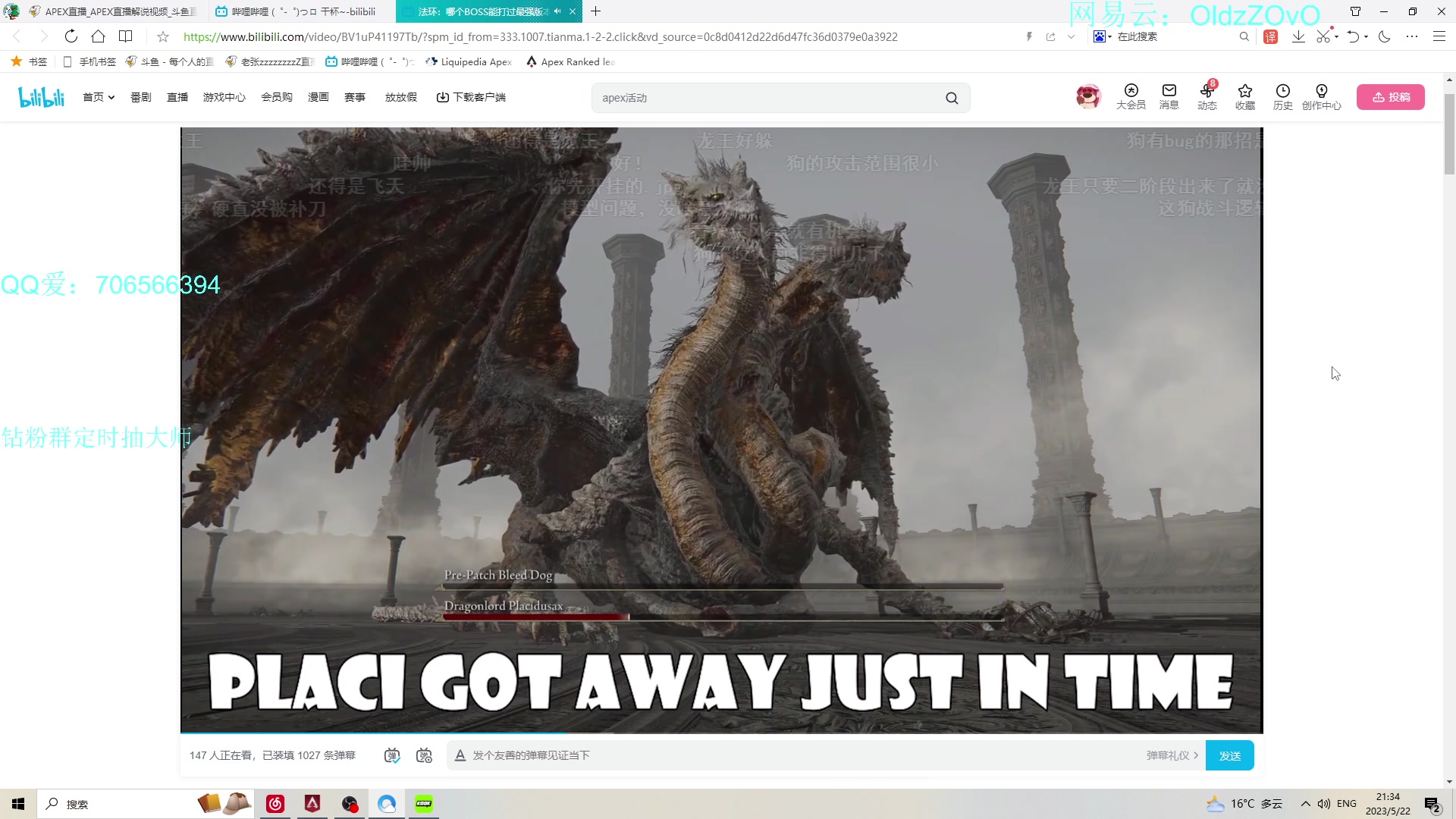Open the 番剧 nav item
This screenshot has height=819, width=1456.
click(140, 97)
